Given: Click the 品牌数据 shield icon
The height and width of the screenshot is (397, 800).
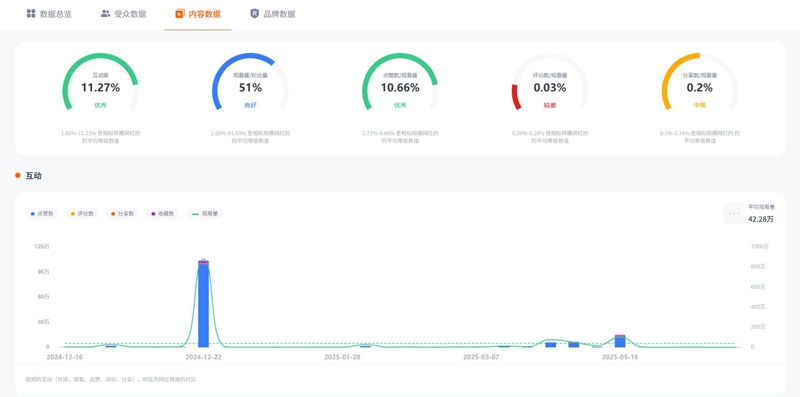Looking at the screenshot, I should coord(255,14).
